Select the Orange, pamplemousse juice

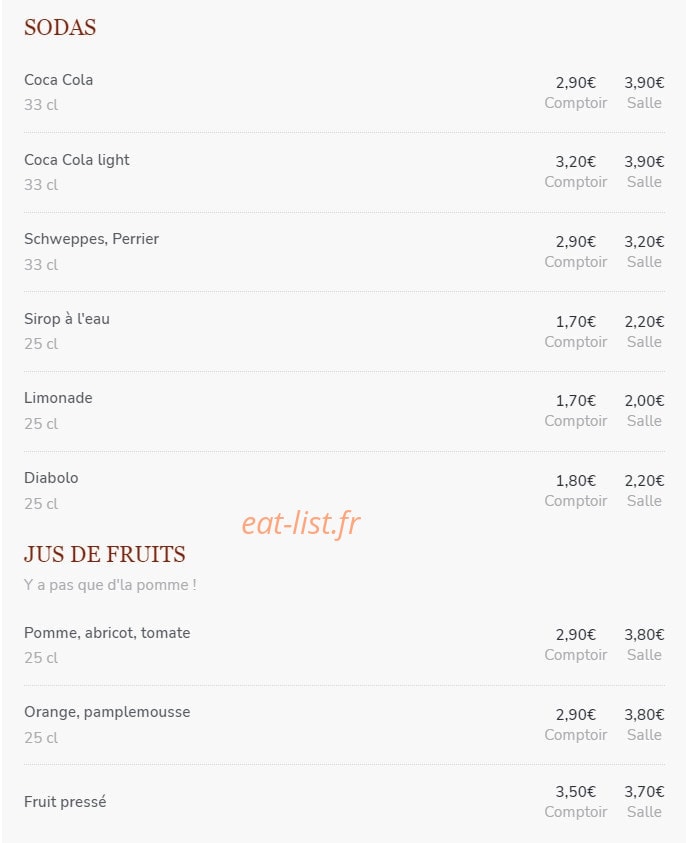(x=107, y=712)
